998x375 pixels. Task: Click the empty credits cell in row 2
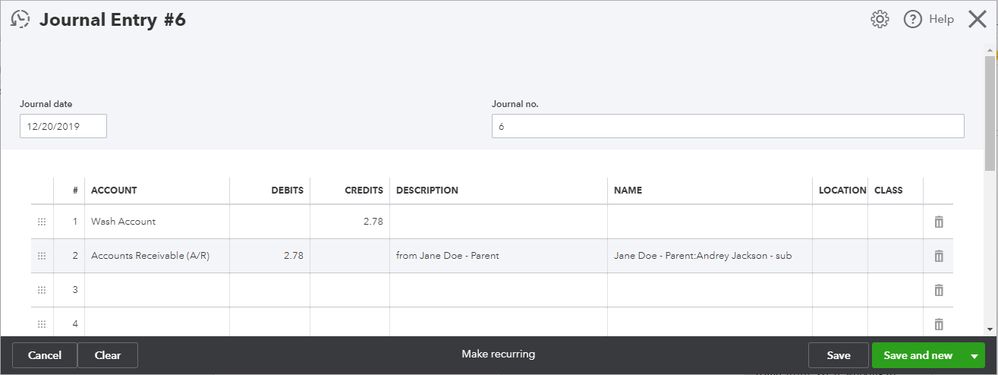(350, 256)
